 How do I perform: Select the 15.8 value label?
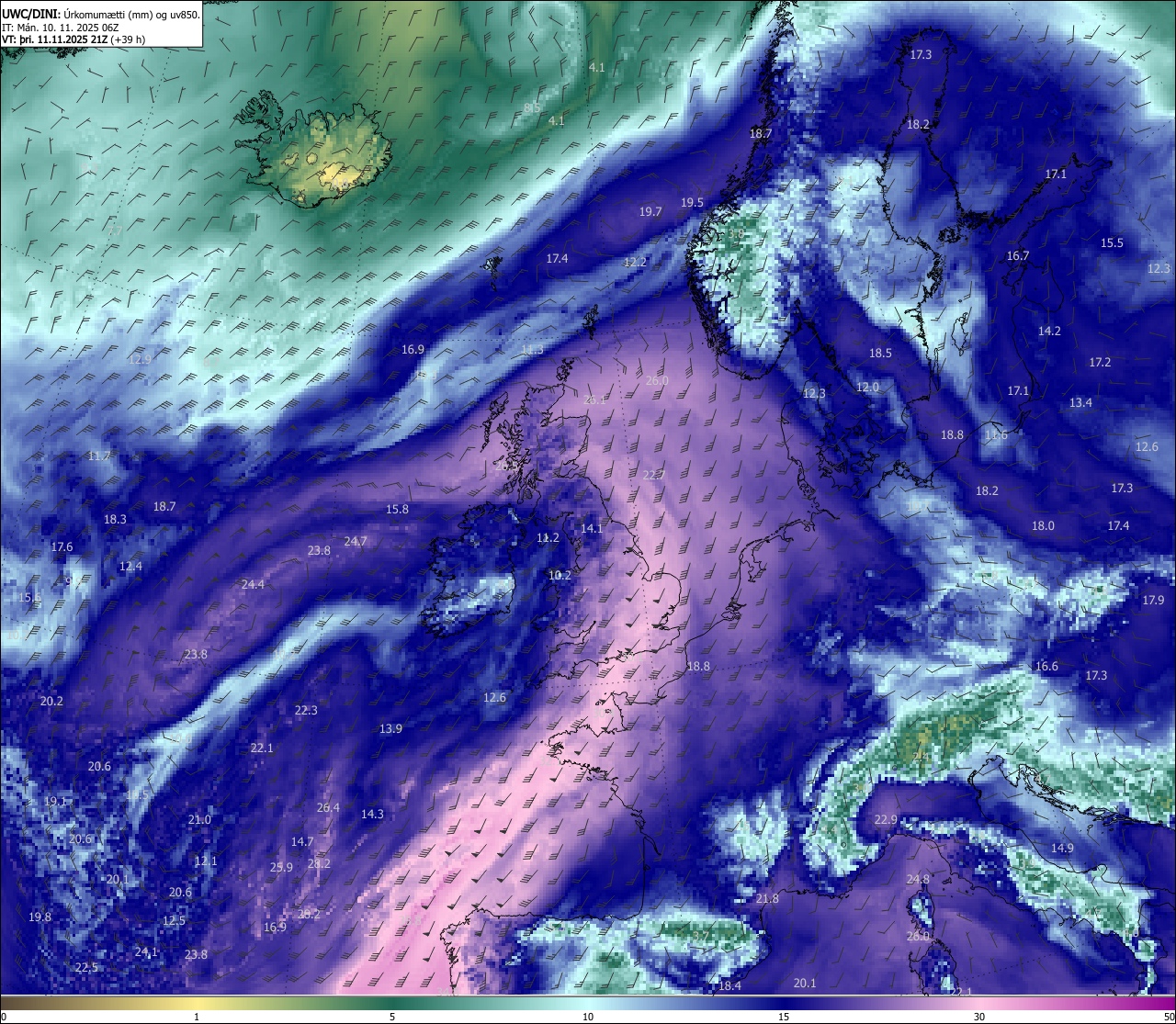397,509
